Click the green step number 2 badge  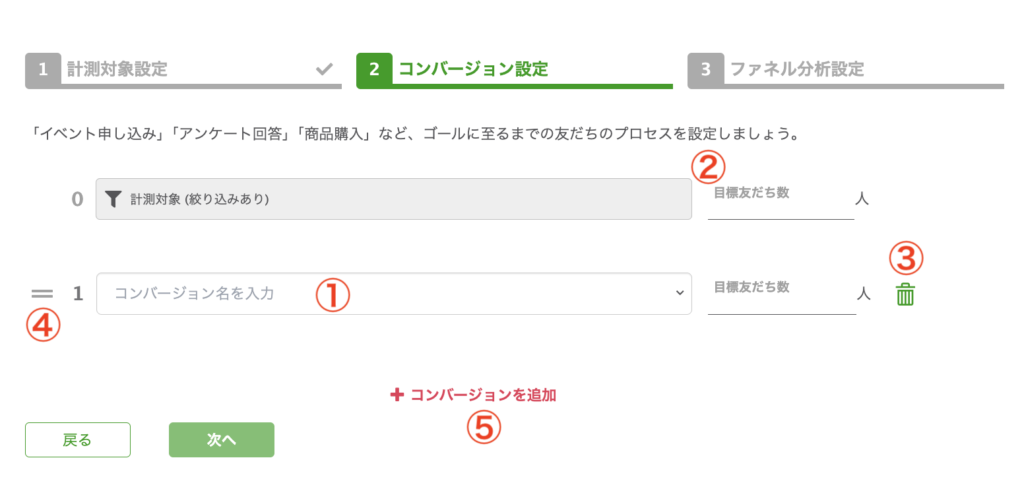coord(373,70)
